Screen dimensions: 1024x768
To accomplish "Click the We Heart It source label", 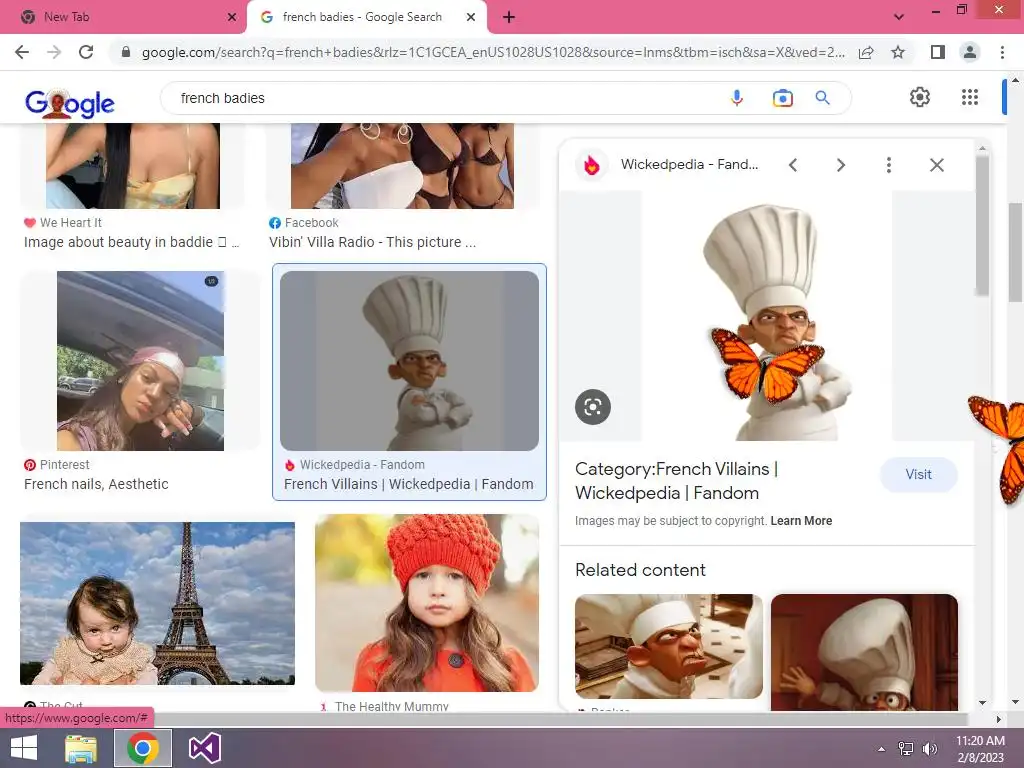I will 71,223.
